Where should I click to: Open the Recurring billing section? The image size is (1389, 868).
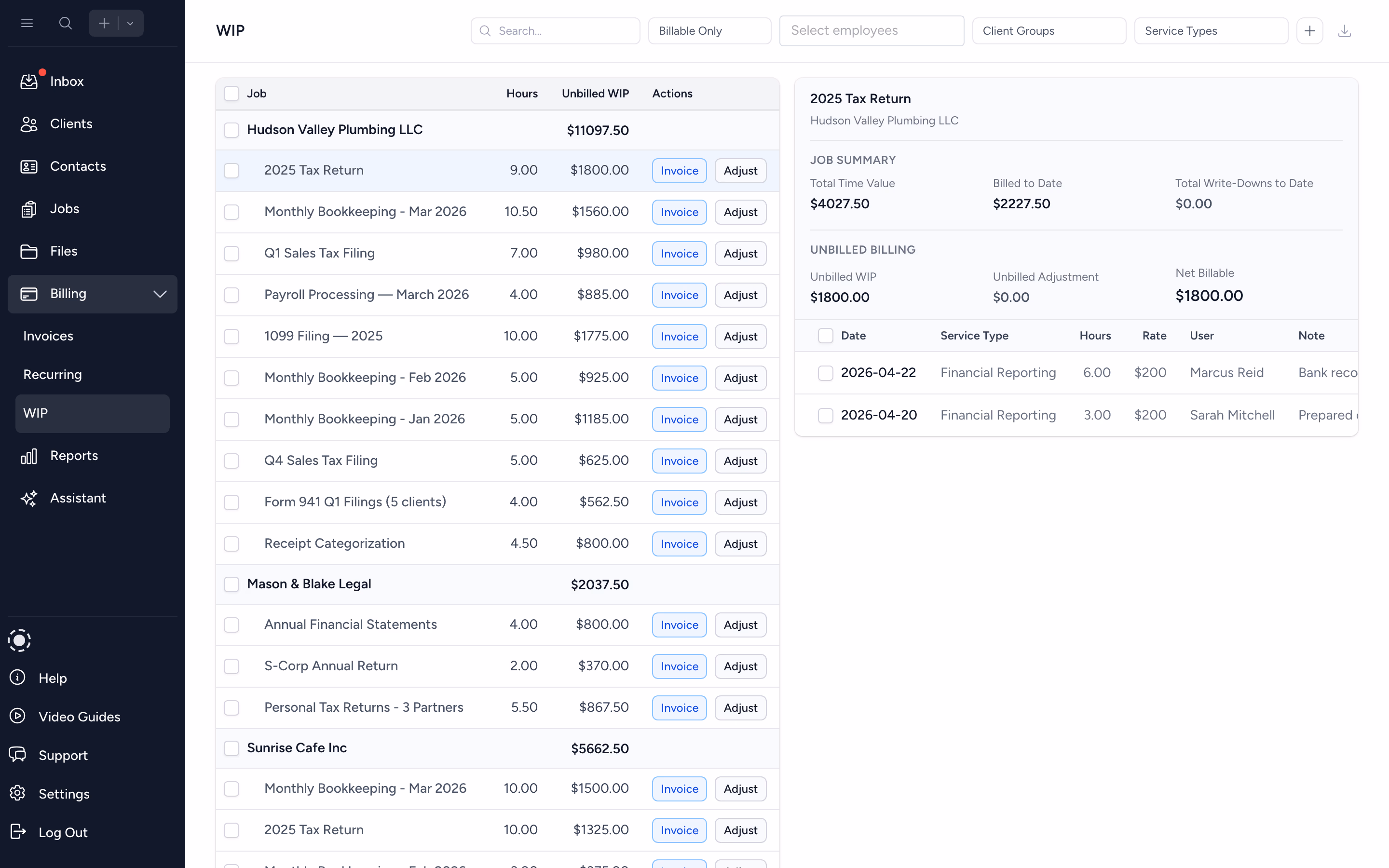pyautogui.click(x=52, y=374)
